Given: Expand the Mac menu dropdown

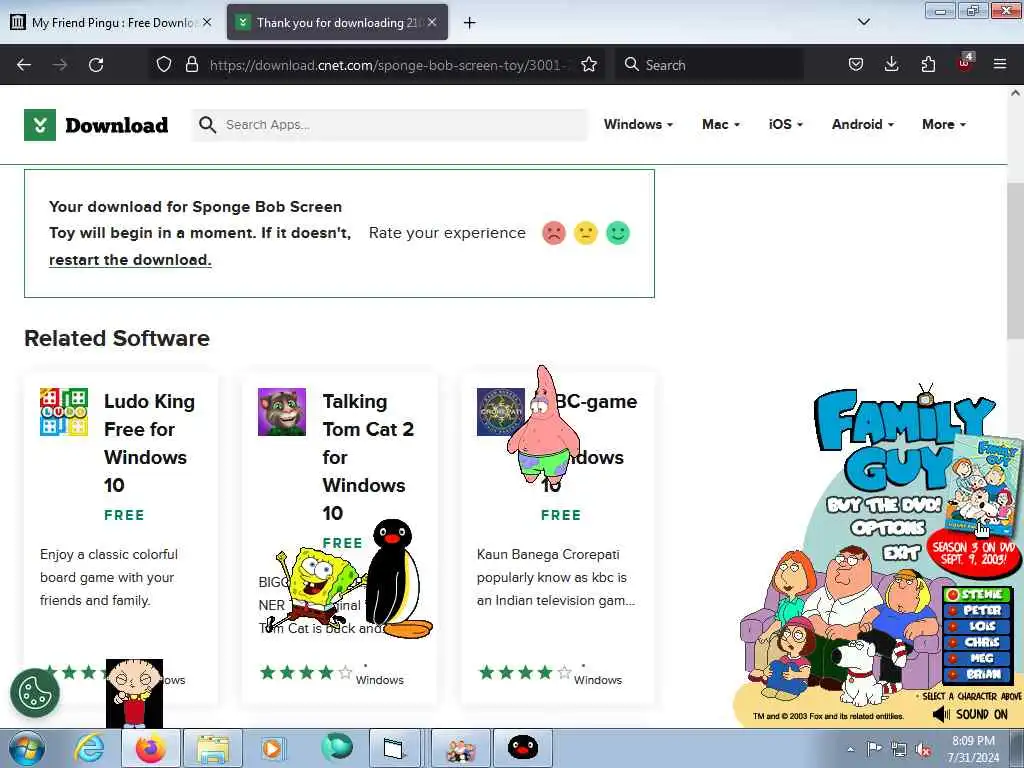Looking at the screenshot, I should coord(721,124).
